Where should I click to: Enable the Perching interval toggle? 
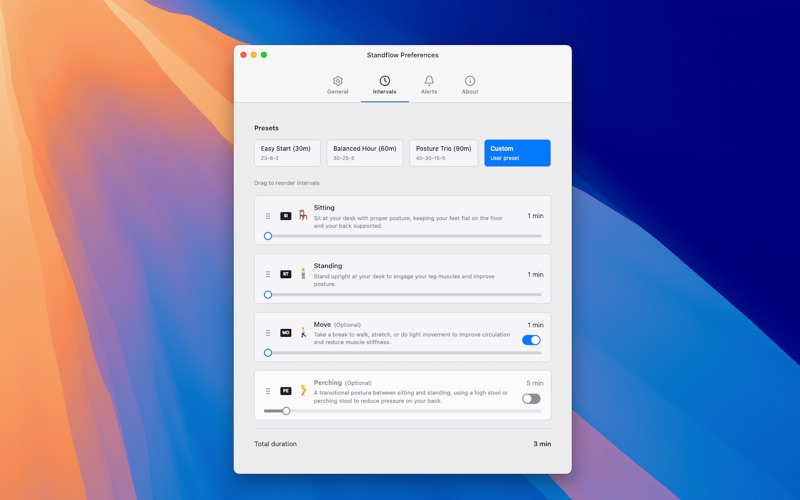(x=531, y=398)
